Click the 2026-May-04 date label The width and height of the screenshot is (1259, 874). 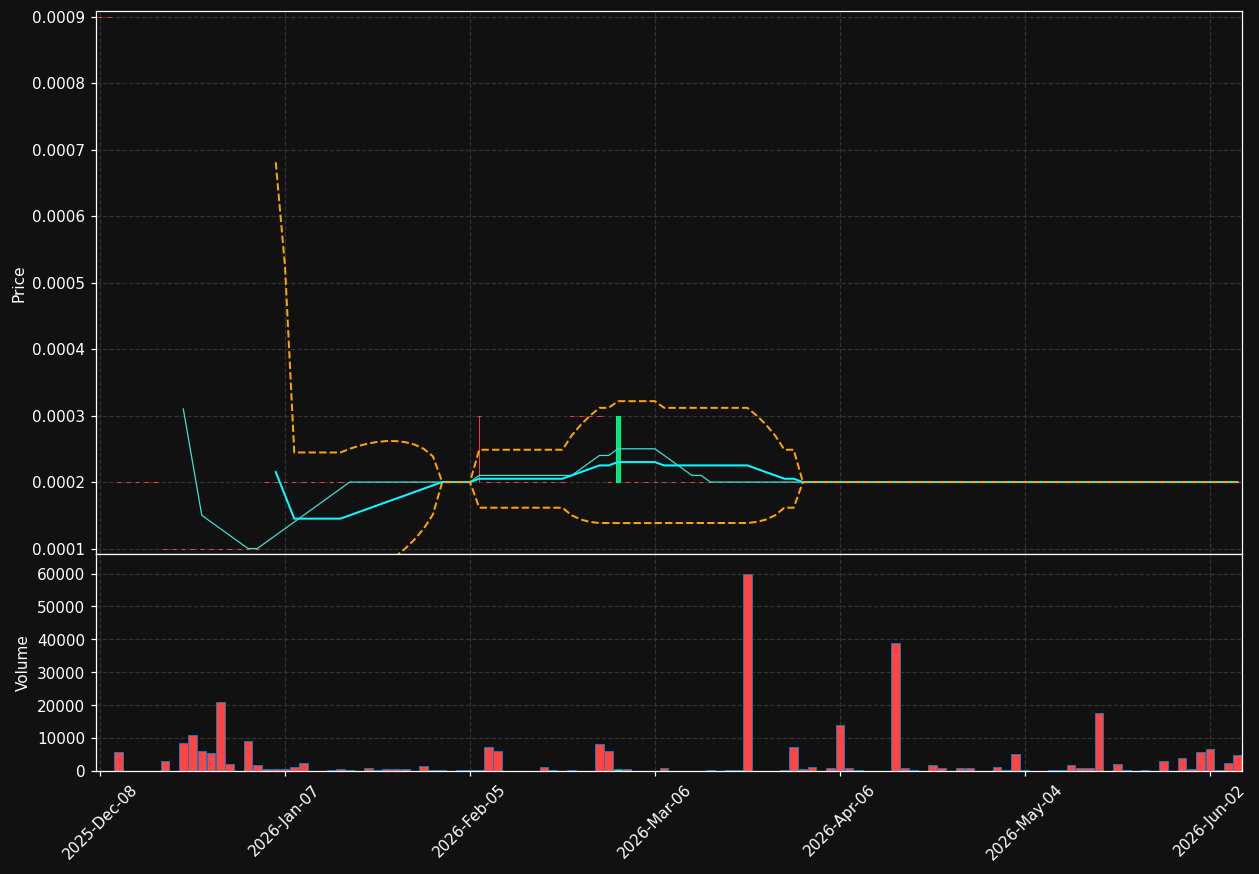[x=1024, y=822]
